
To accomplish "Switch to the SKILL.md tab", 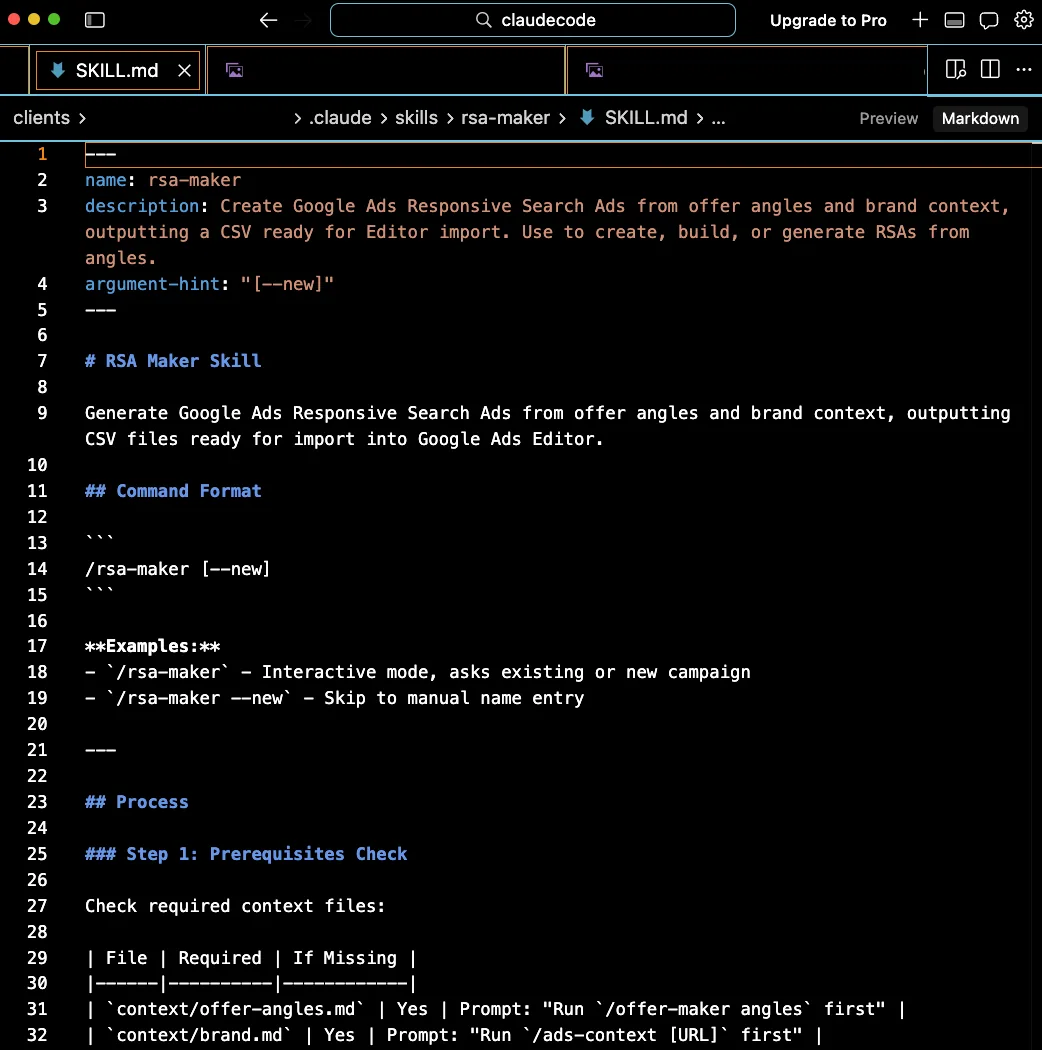I will [x=117, y=70].
